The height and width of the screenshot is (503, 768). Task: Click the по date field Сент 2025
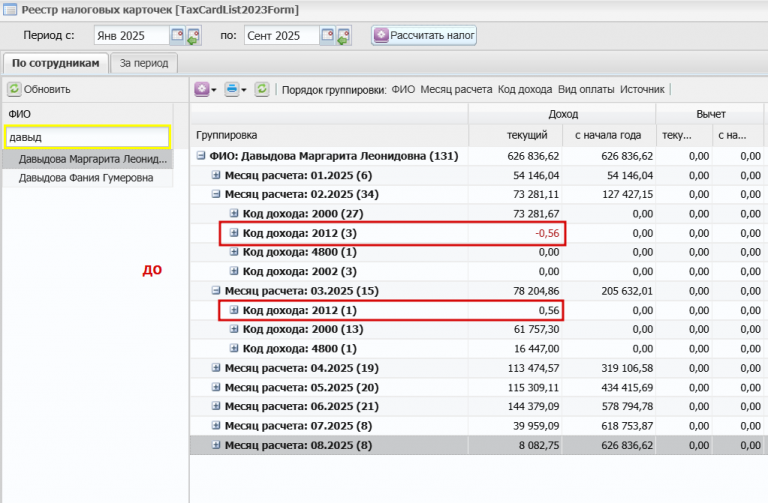click(x=282, y=36)
